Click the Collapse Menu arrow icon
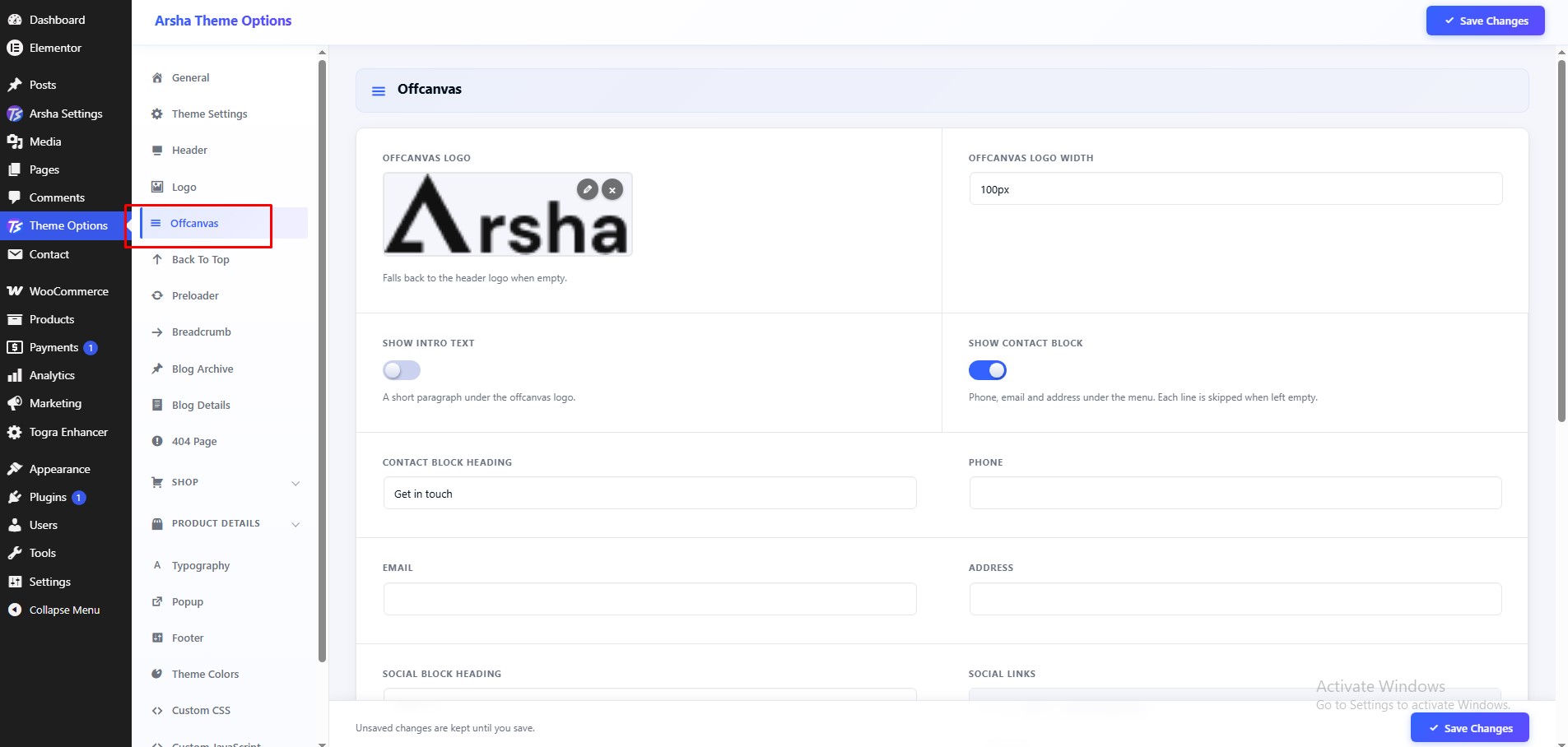This screenshot has width=1568, height=747. 15,610
